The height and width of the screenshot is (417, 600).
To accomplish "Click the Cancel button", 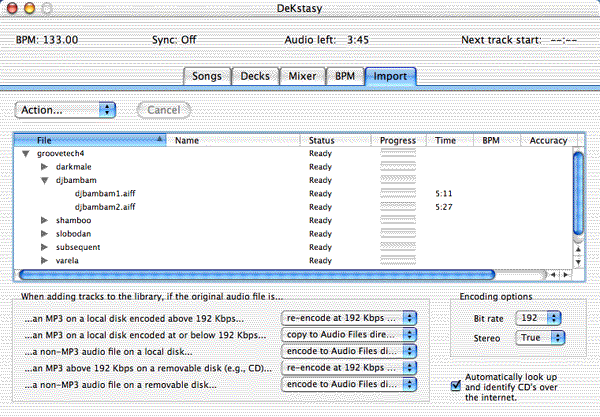I will coord(164,110).
